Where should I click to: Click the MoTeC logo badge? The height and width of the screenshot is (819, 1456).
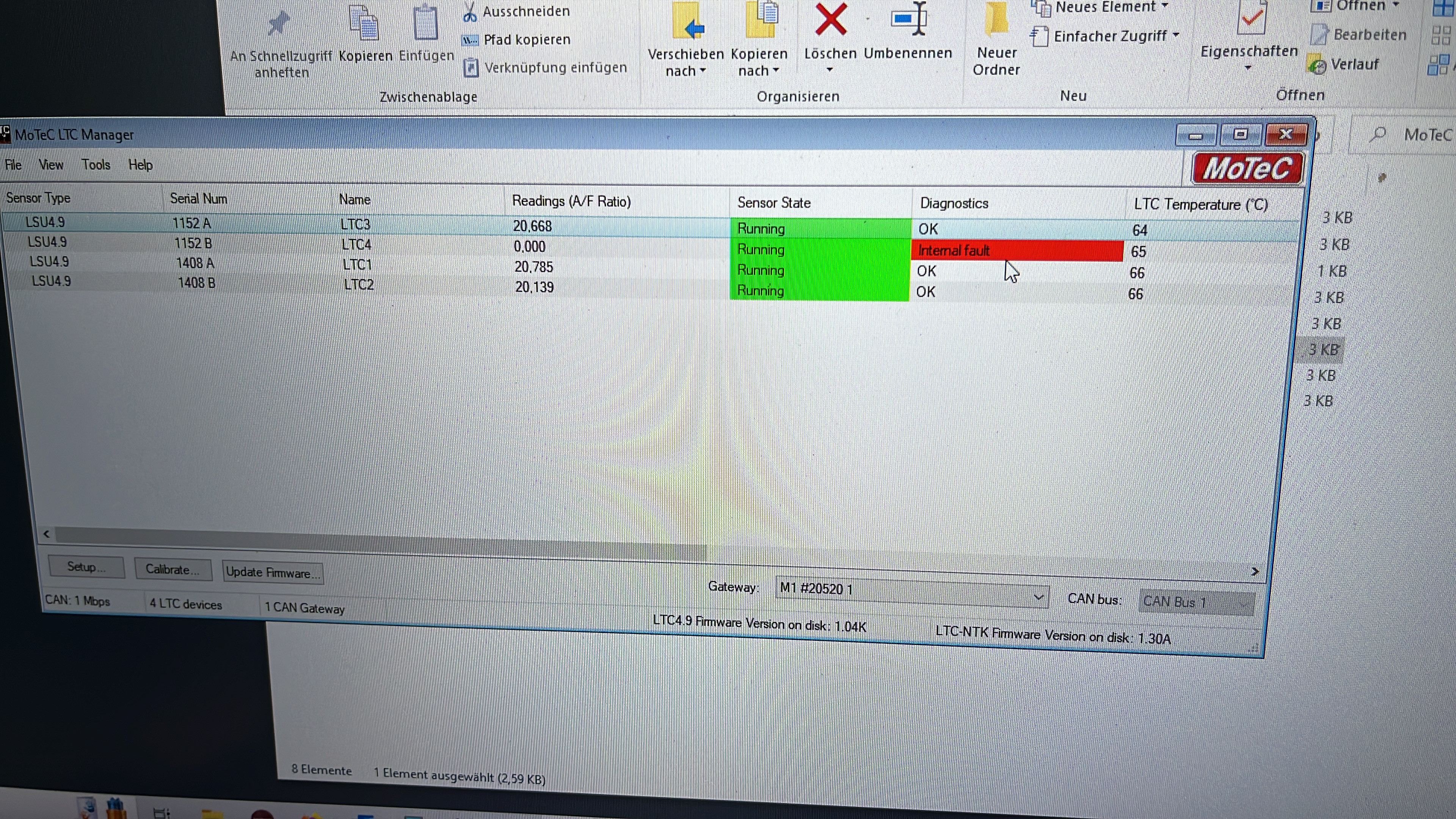1247,168
